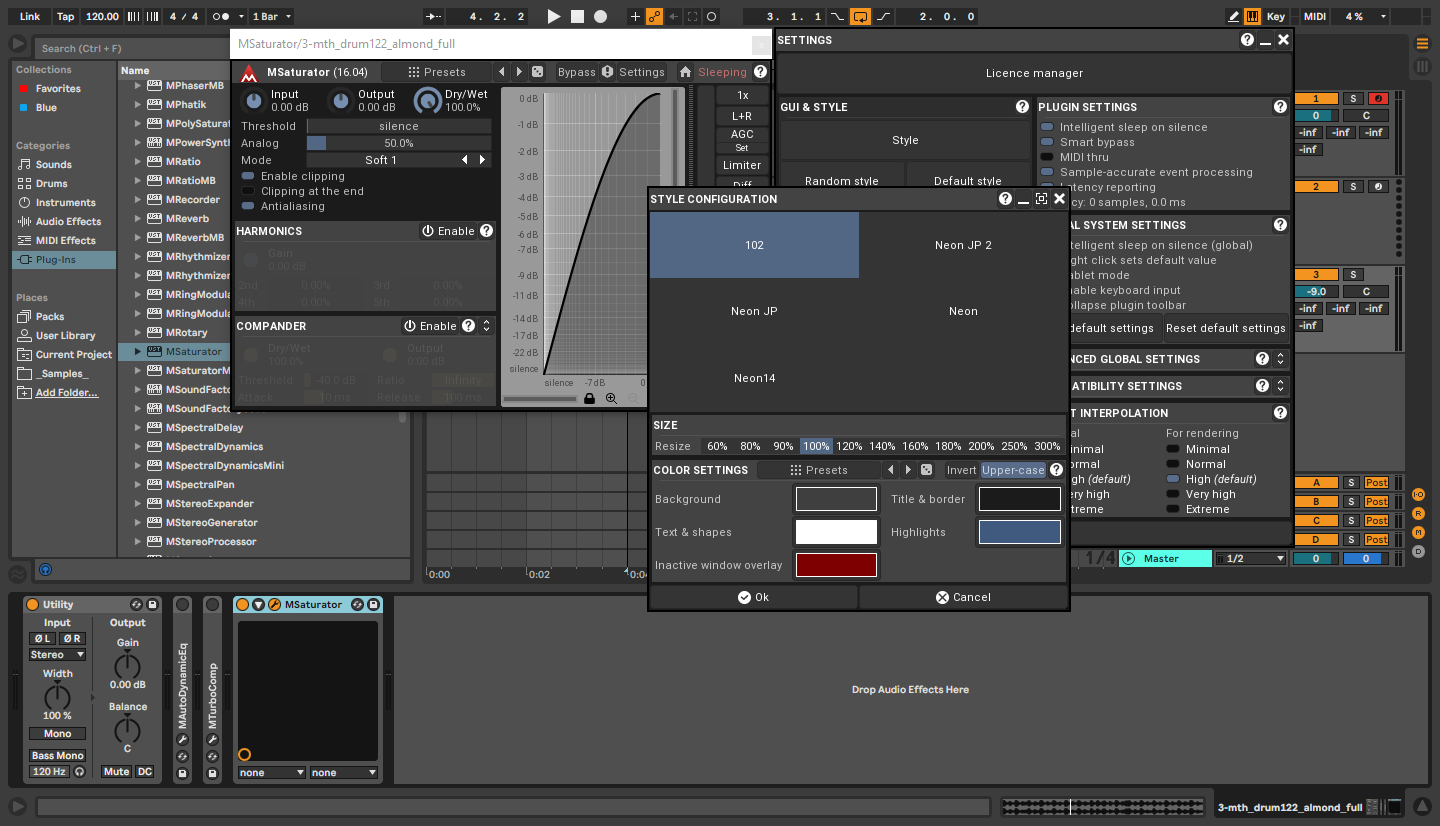Screen dimensions: 1440x826
Task: Toggle the orange Loop switch in transport
Action: [860, 16]
